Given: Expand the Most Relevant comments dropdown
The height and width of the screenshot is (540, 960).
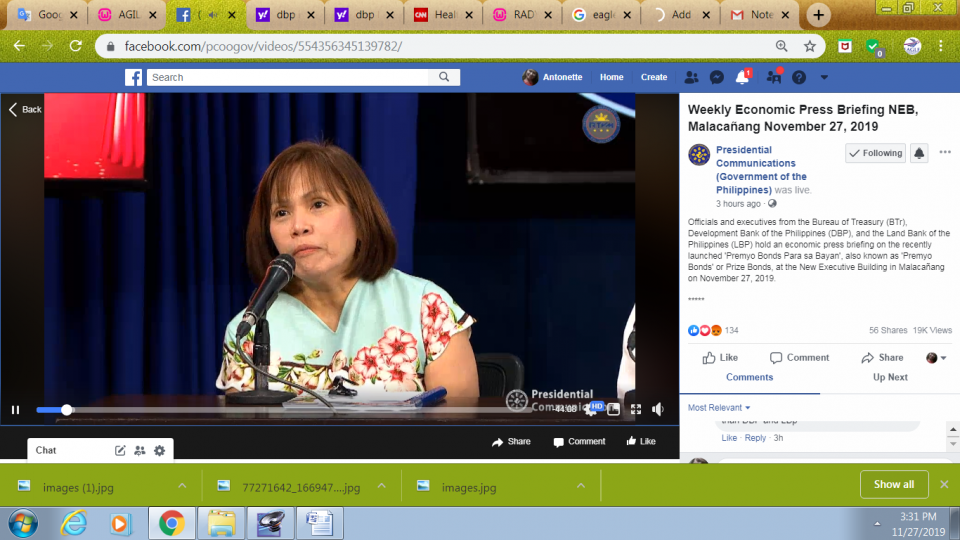Looking at the screenshot, I should [719, 408].
